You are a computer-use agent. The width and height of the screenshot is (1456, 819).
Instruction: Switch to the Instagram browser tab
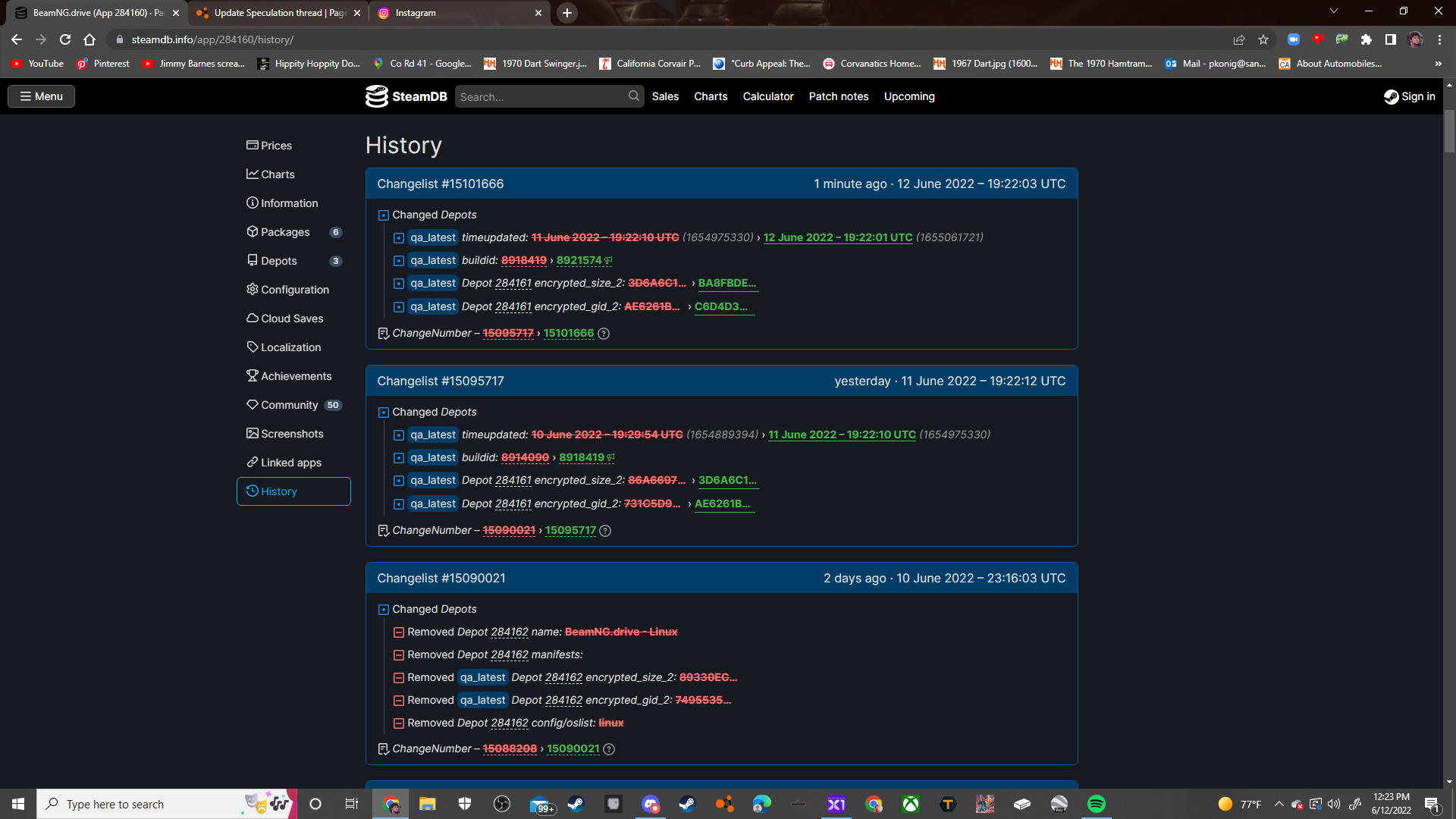460,13
